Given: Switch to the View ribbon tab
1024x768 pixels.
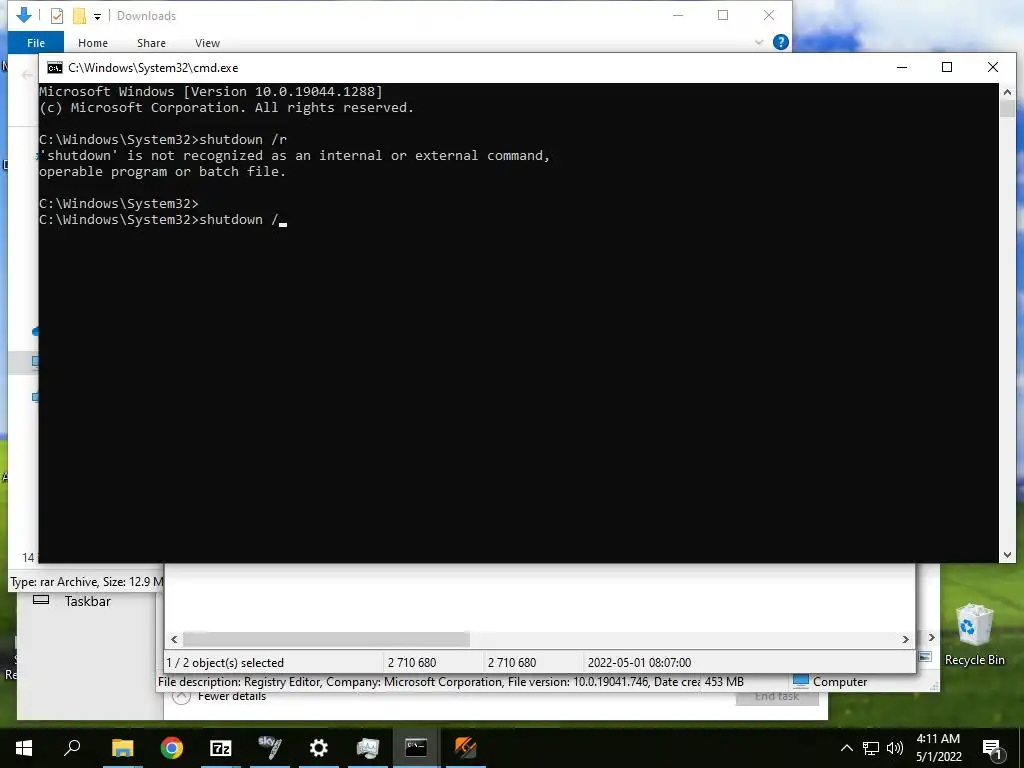Looking at the screenshot, I should pyautogui.click(x=207, y=42).
